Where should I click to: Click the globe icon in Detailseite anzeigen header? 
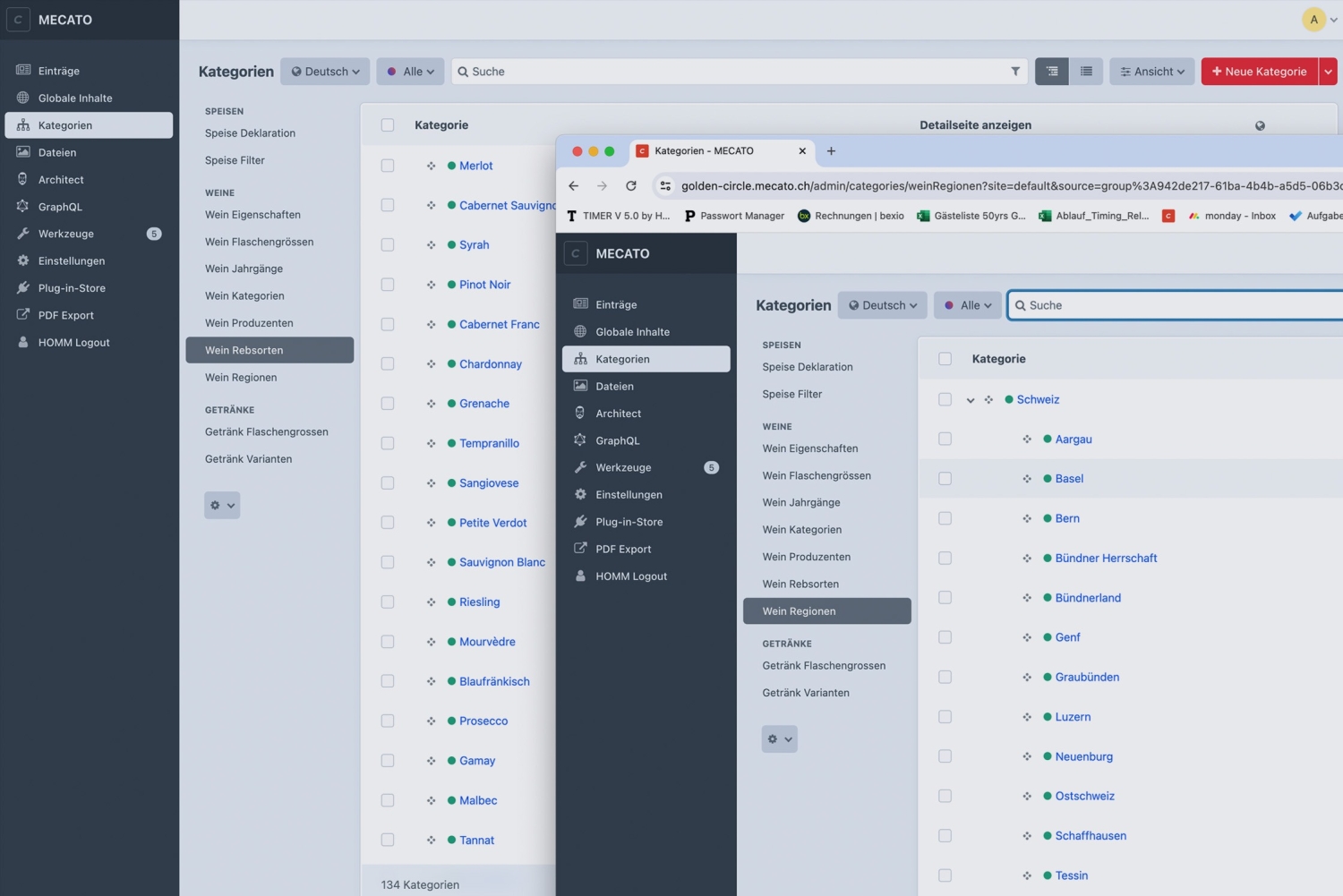pos(1260,126)
